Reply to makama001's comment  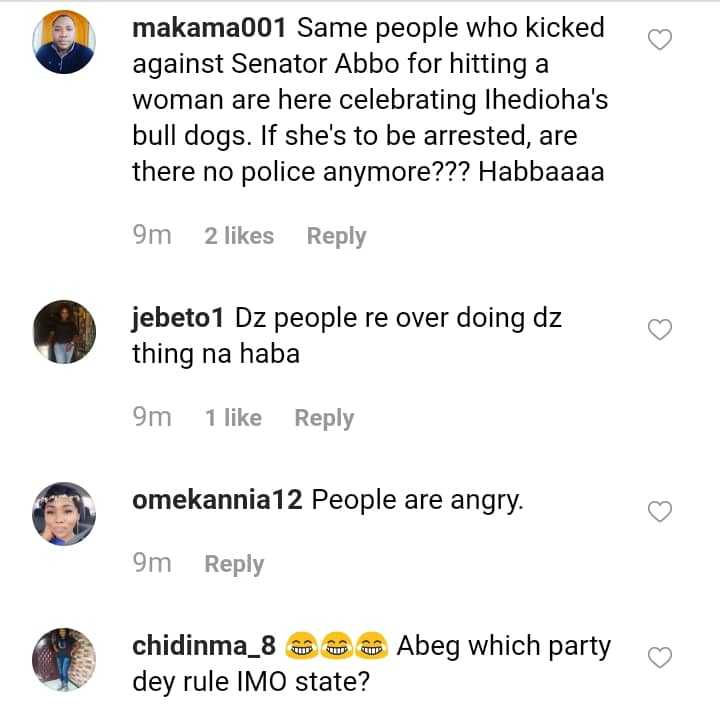coord(336,236)
